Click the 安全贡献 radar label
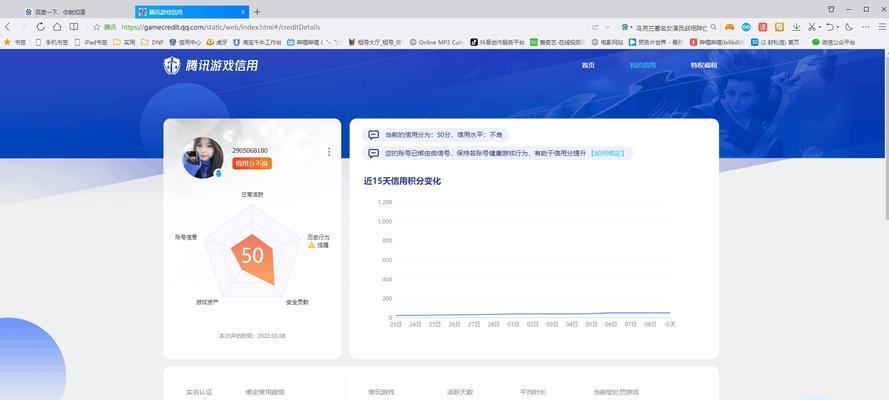The height and width of the screenshot is (400, 889). point(298,303)
